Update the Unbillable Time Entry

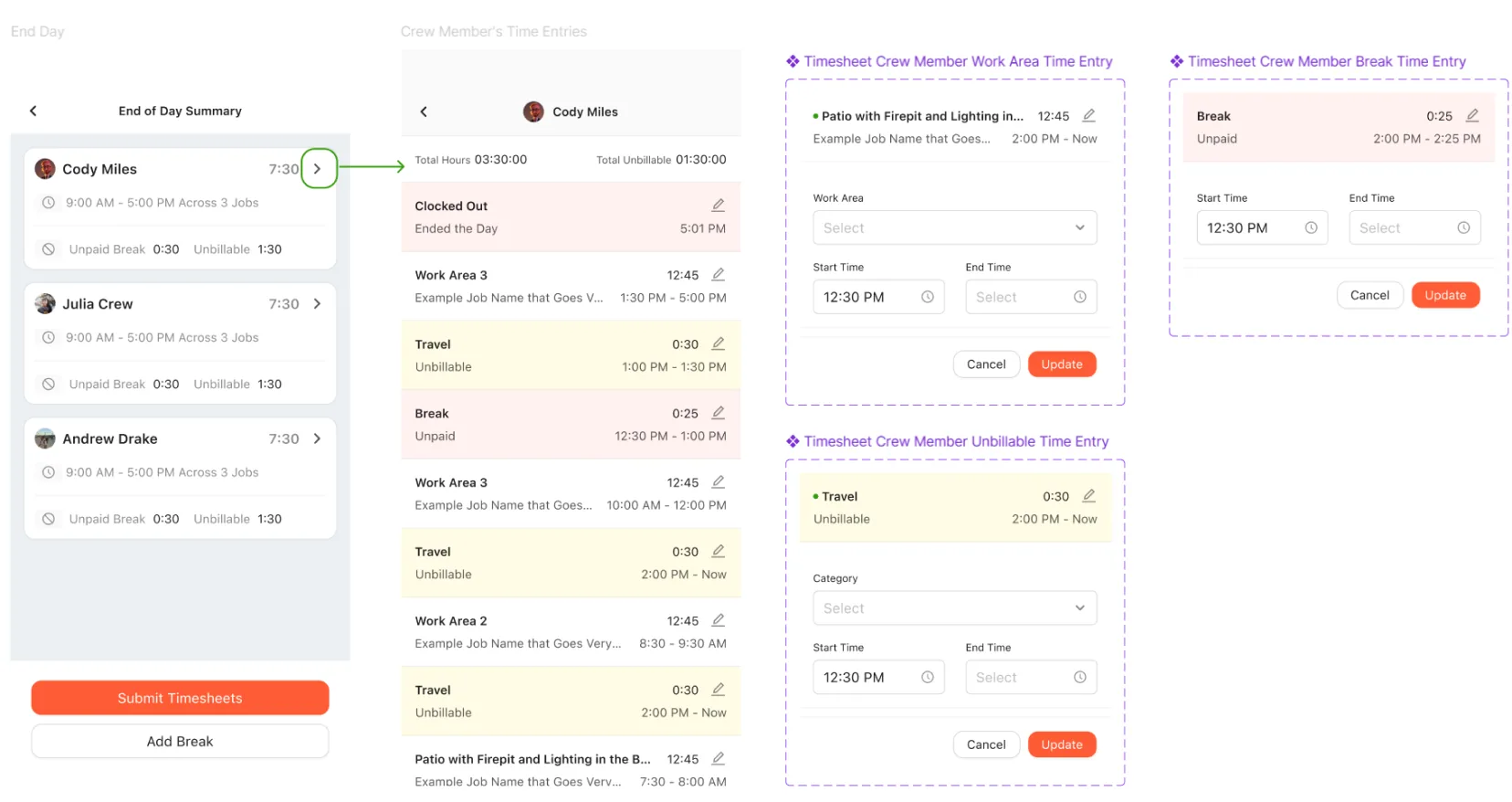pos(1062,744)
